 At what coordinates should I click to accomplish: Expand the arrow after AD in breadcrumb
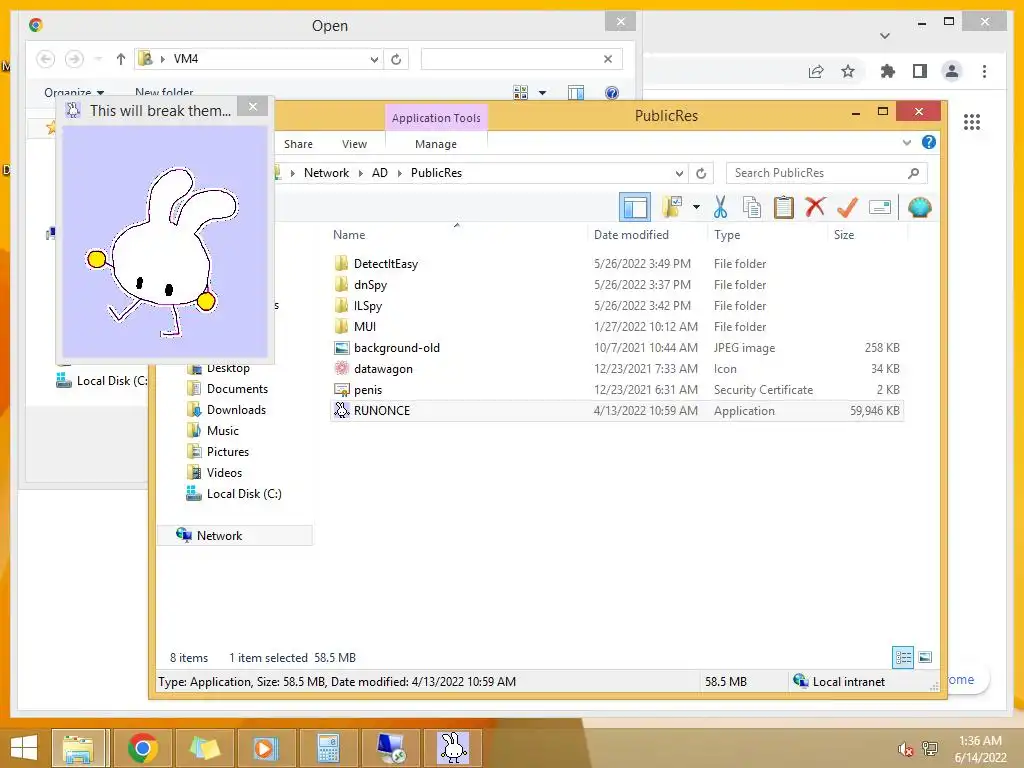(400, 173)
